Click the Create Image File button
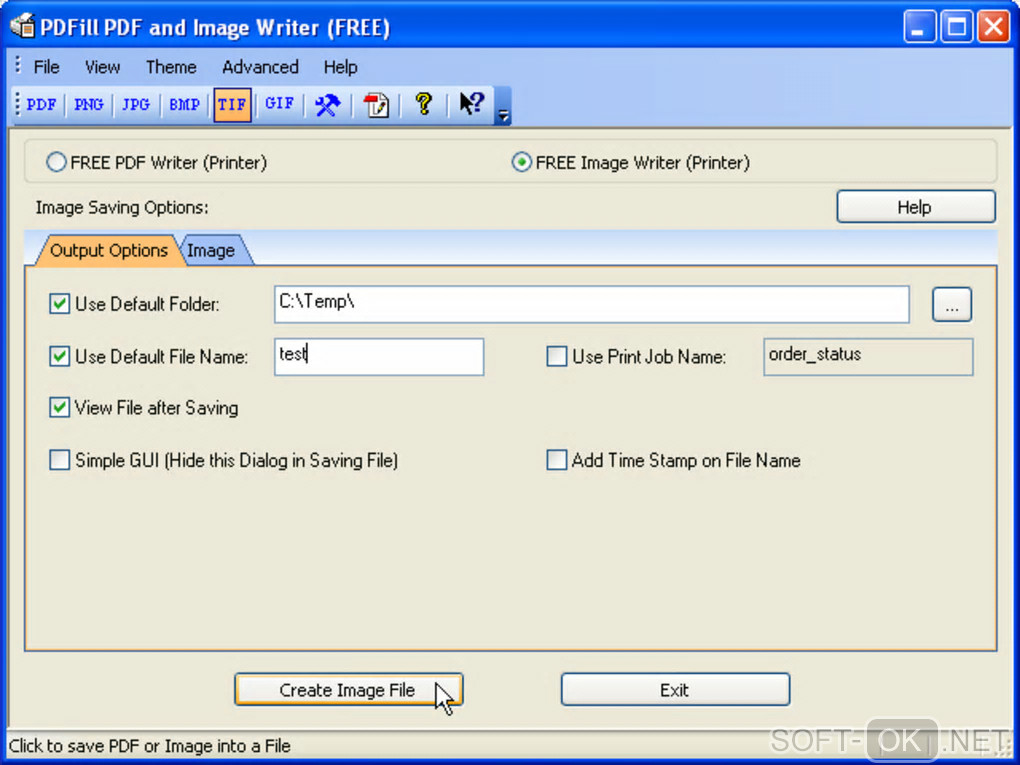 pos(349,690)
